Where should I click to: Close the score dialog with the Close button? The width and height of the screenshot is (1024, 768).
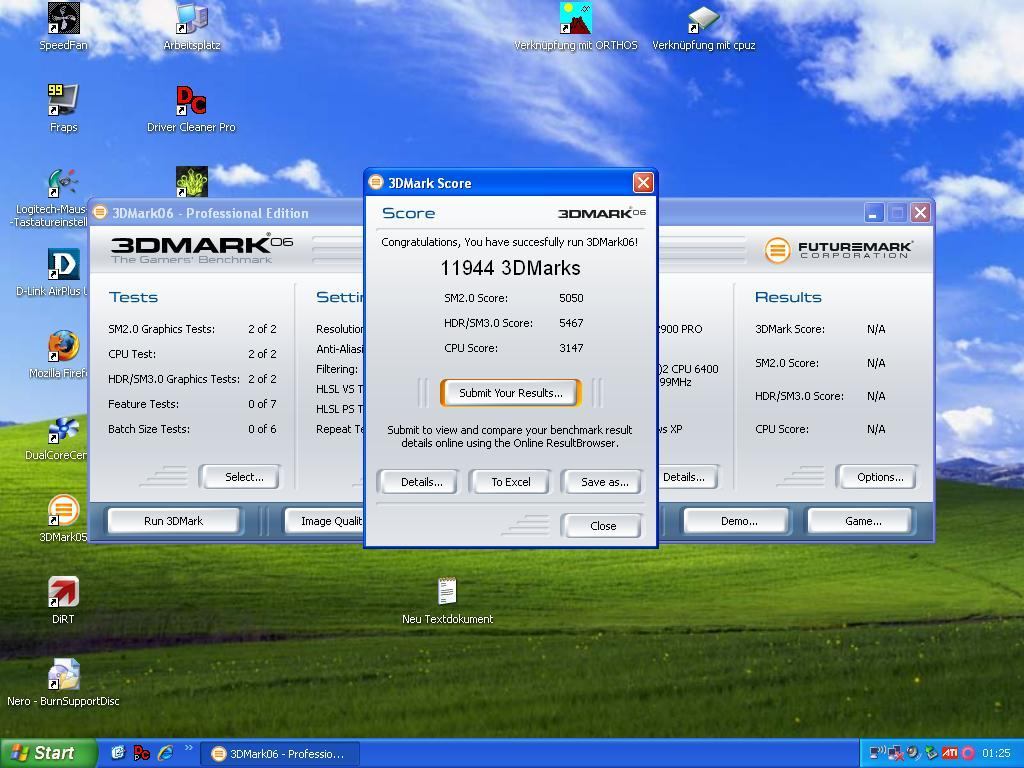[x=603, y=526]
